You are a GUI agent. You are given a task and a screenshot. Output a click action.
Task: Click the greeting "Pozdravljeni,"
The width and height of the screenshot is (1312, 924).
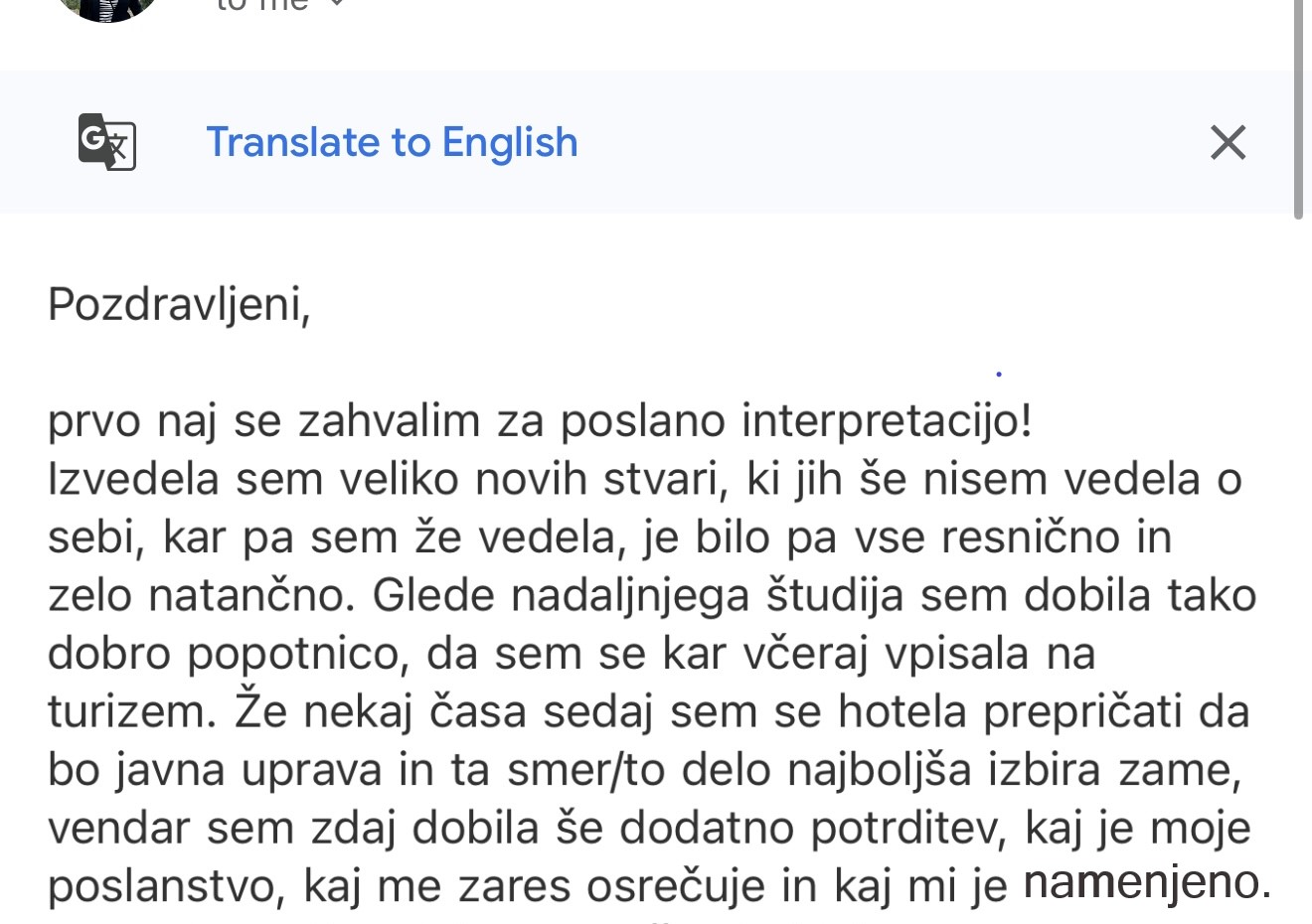pyautogui.click(x=179, y=304)
